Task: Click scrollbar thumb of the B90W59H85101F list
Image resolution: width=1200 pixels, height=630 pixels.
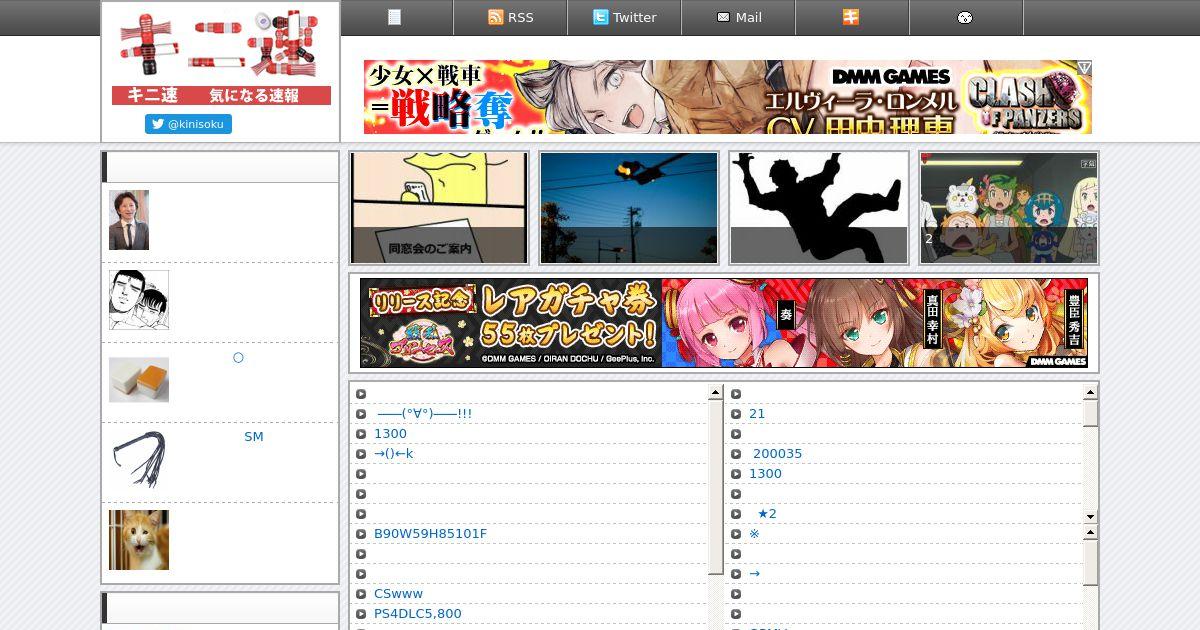Action: pos(715,487)
